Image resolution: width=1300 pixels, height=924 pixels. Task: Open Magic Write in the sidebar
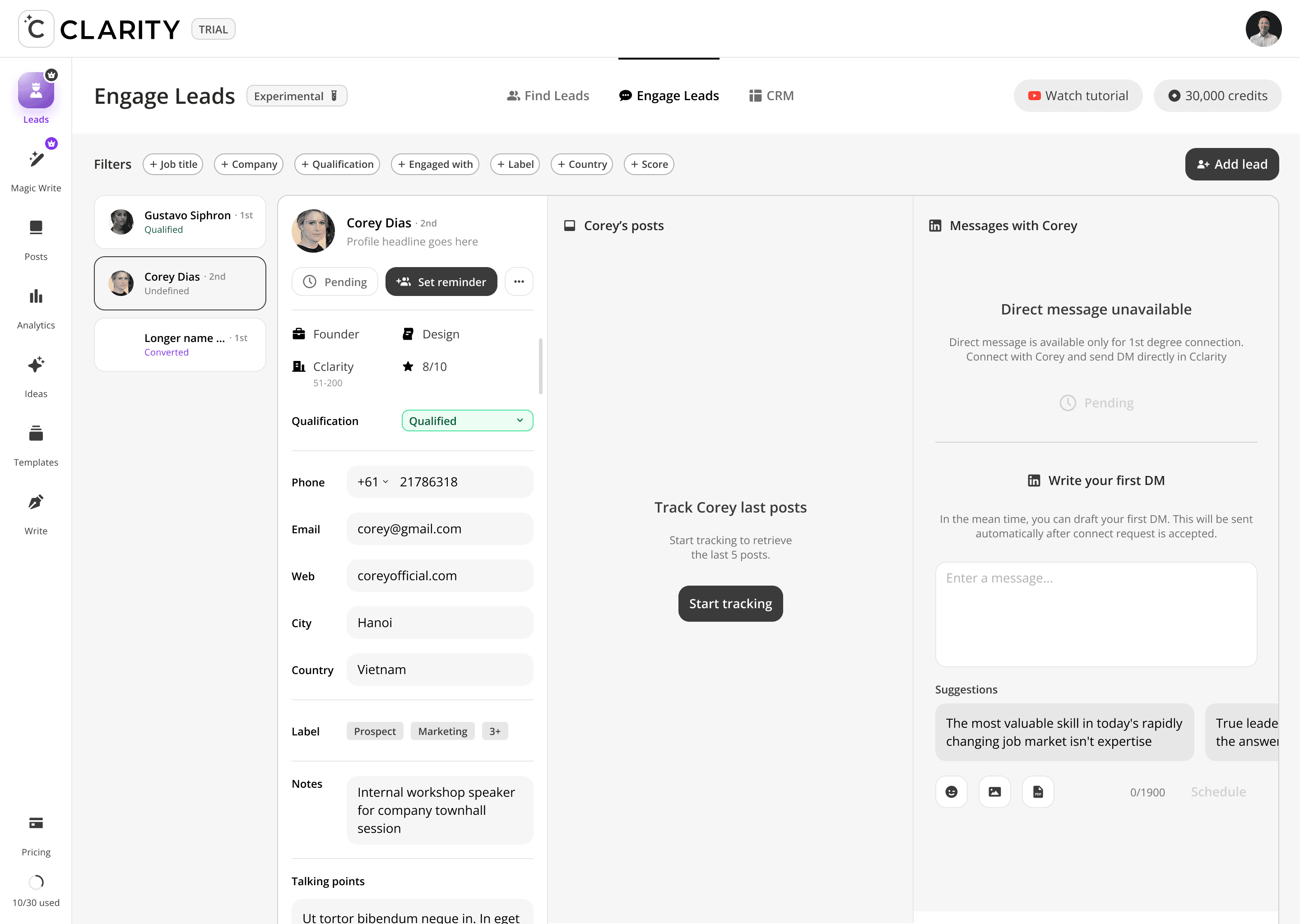click(36, 160)
